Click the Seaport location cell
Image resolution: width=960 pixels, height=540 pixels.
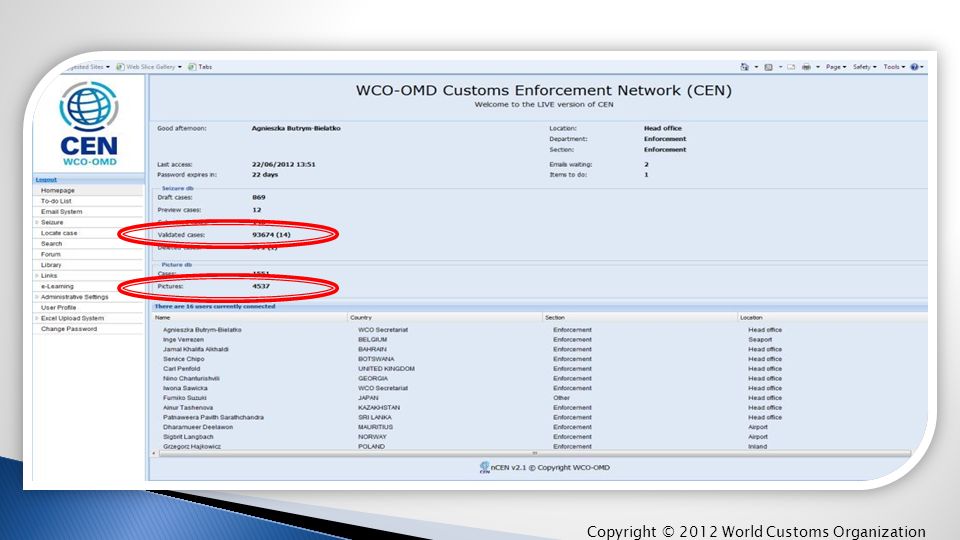(x=760, y=340)
